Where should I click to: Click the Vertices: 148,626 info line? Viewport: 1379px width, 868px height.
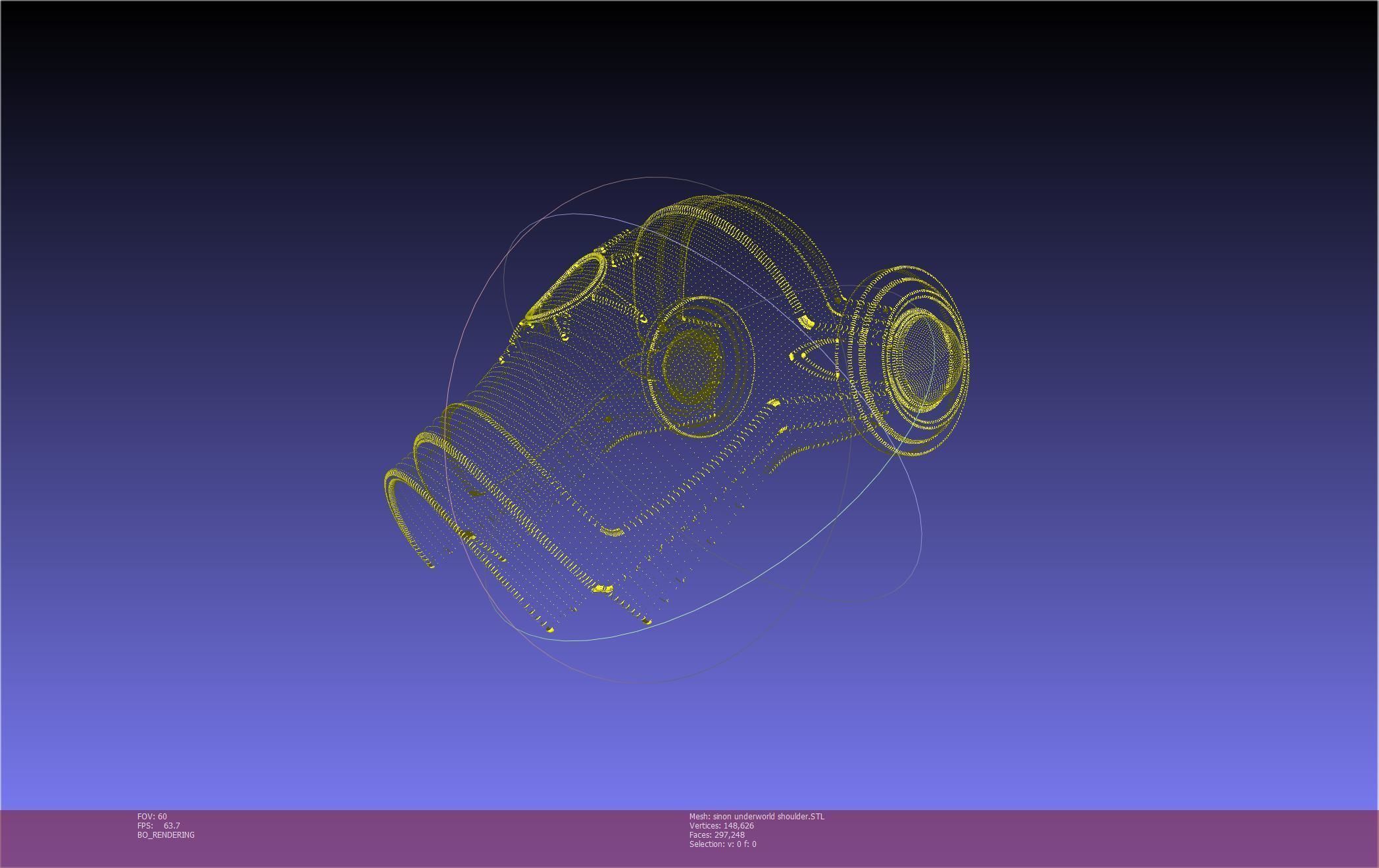pos(721,825)
